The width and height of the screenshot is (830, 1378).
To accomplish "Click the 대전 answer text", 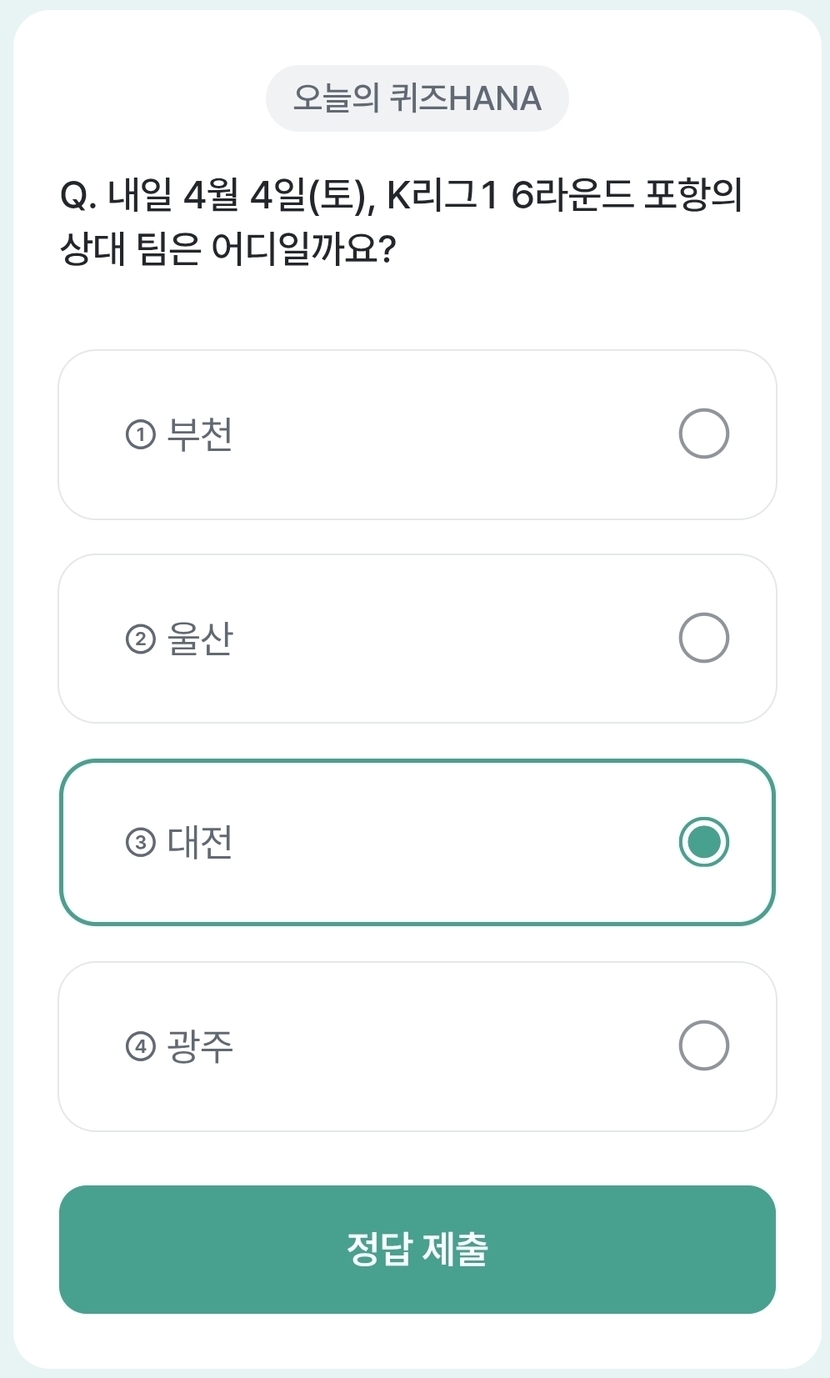I will [200, 843].
